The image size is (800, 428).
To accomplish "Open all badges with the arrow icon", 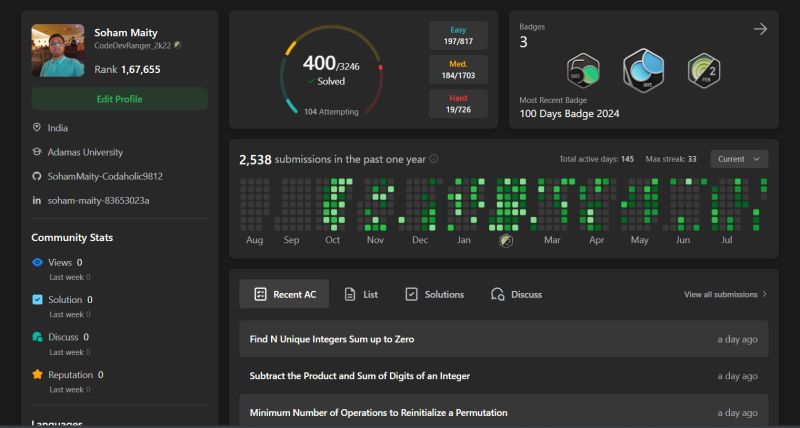I will pyautogui.click(x=760, y=29).
